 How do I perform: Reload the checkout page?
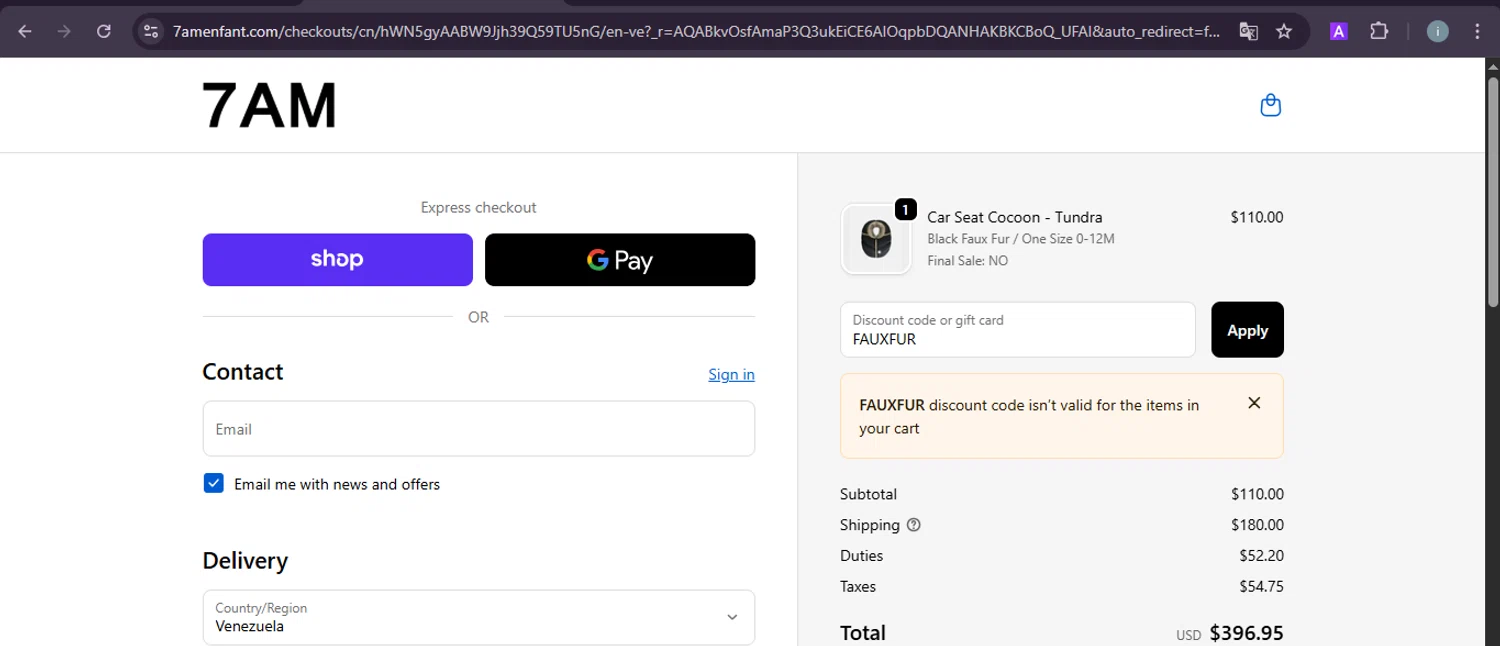(x=104, y=31)
